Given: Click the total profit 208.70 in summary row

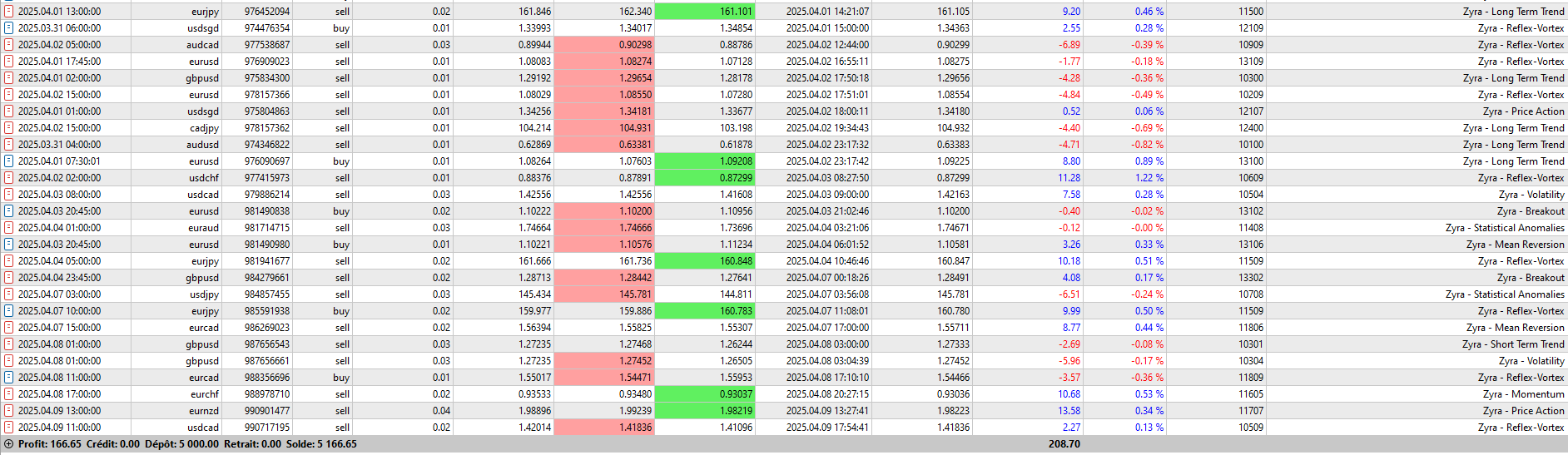Looking at the screenshot, I should point(1064,444).
